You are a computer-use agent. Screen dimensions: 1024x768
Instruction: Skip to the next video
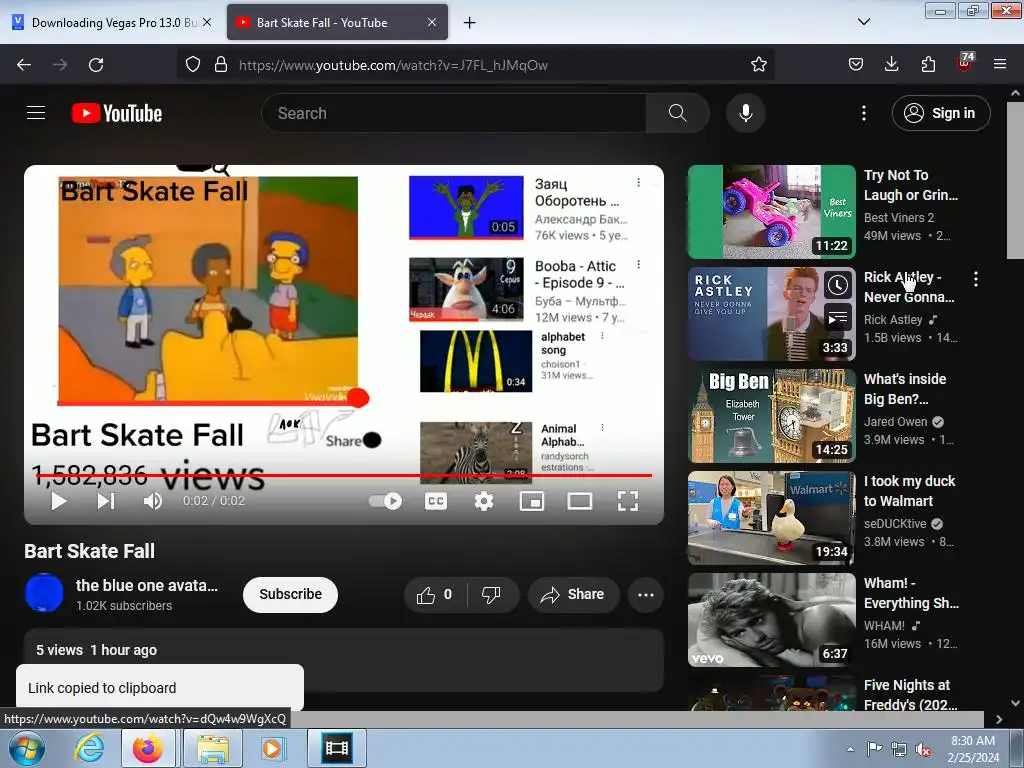tap(106, 501)
